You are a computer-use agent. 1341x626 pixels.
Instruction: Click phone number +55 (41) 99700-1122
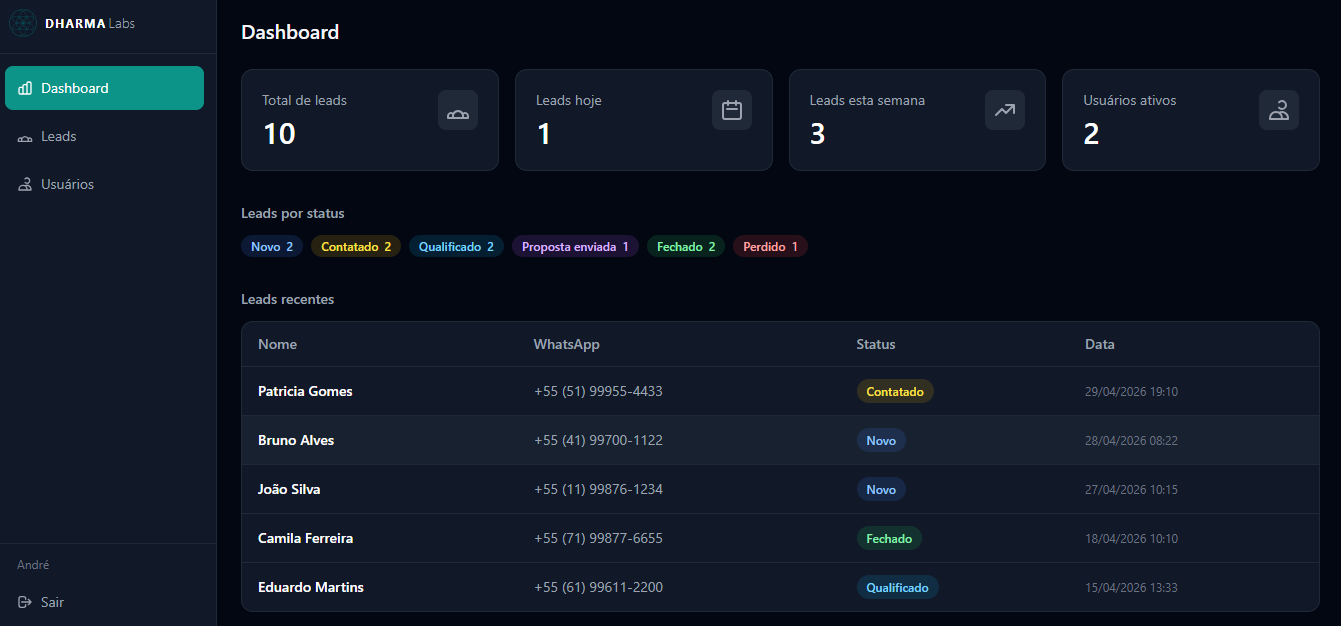pos(598,440)
